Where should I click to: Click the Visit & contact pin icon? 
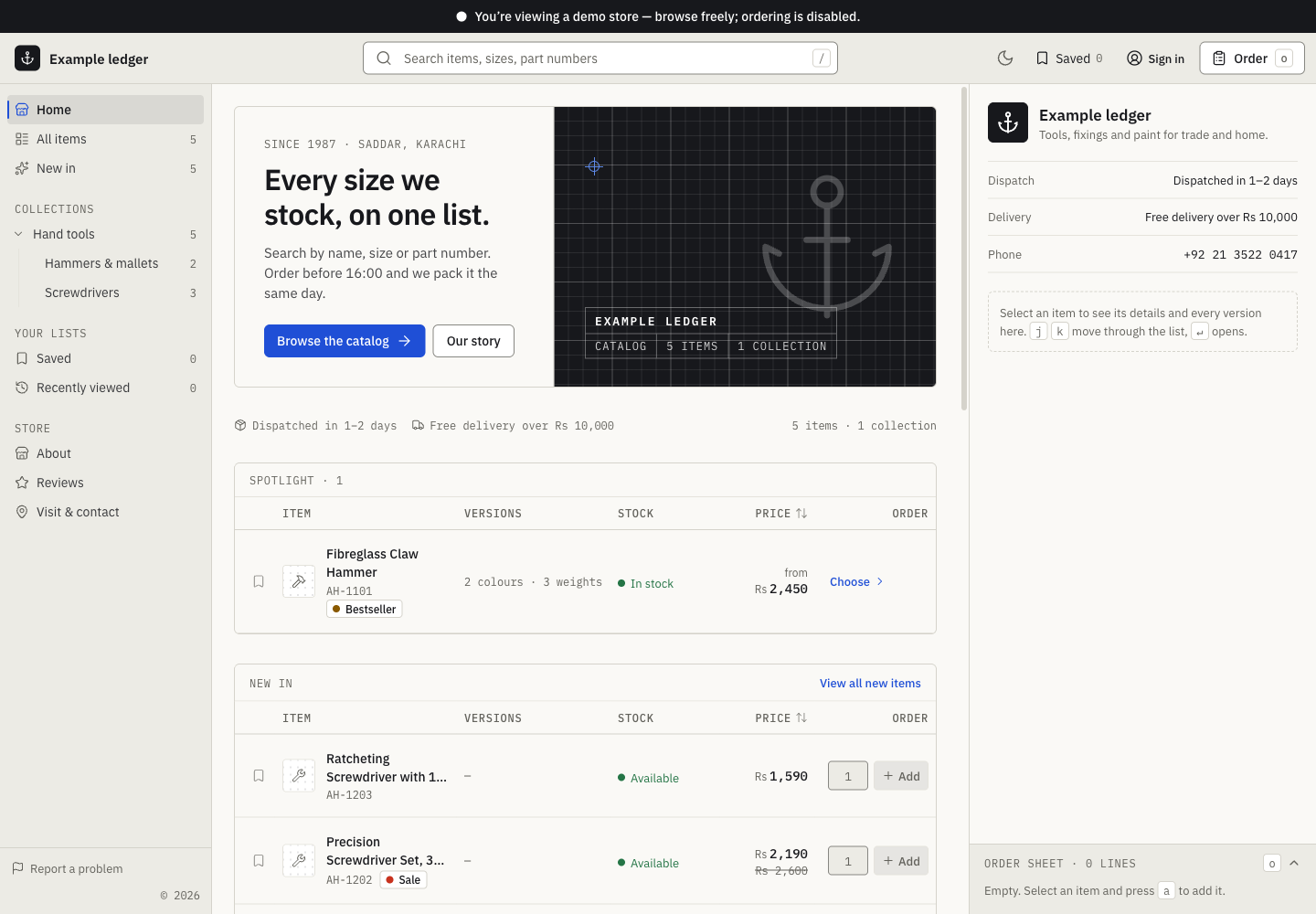(x=22, y=512)
